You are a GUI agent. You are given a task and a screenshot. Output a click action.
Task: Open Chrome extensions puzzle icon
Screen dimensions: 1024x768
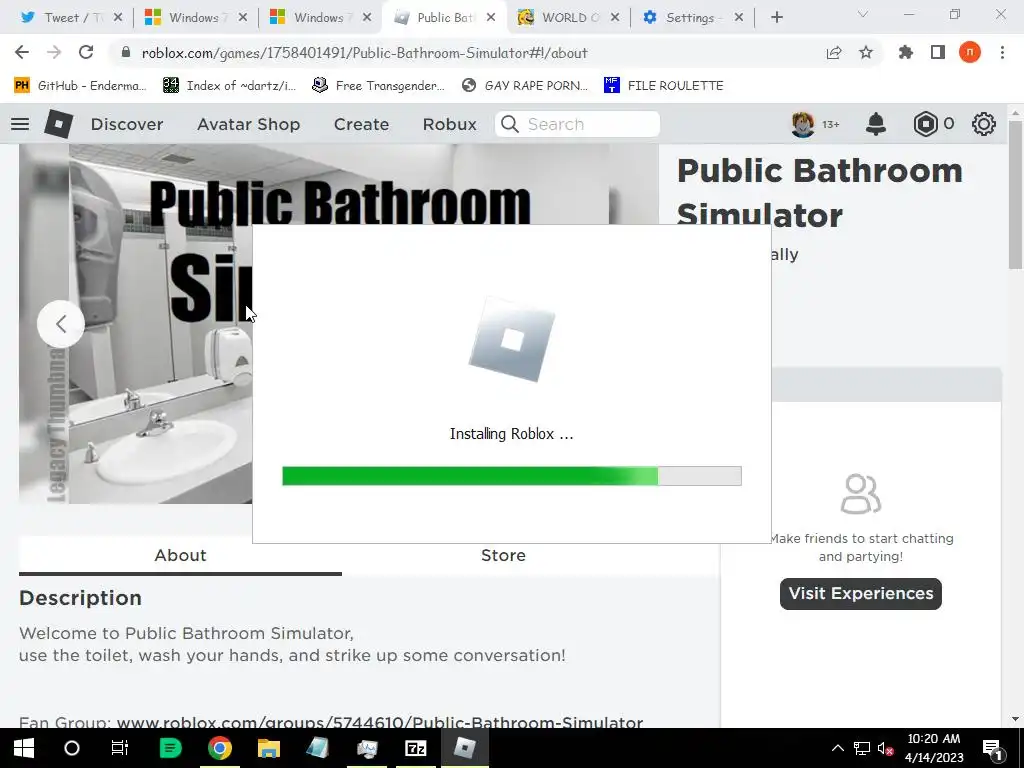click(905, 52)
